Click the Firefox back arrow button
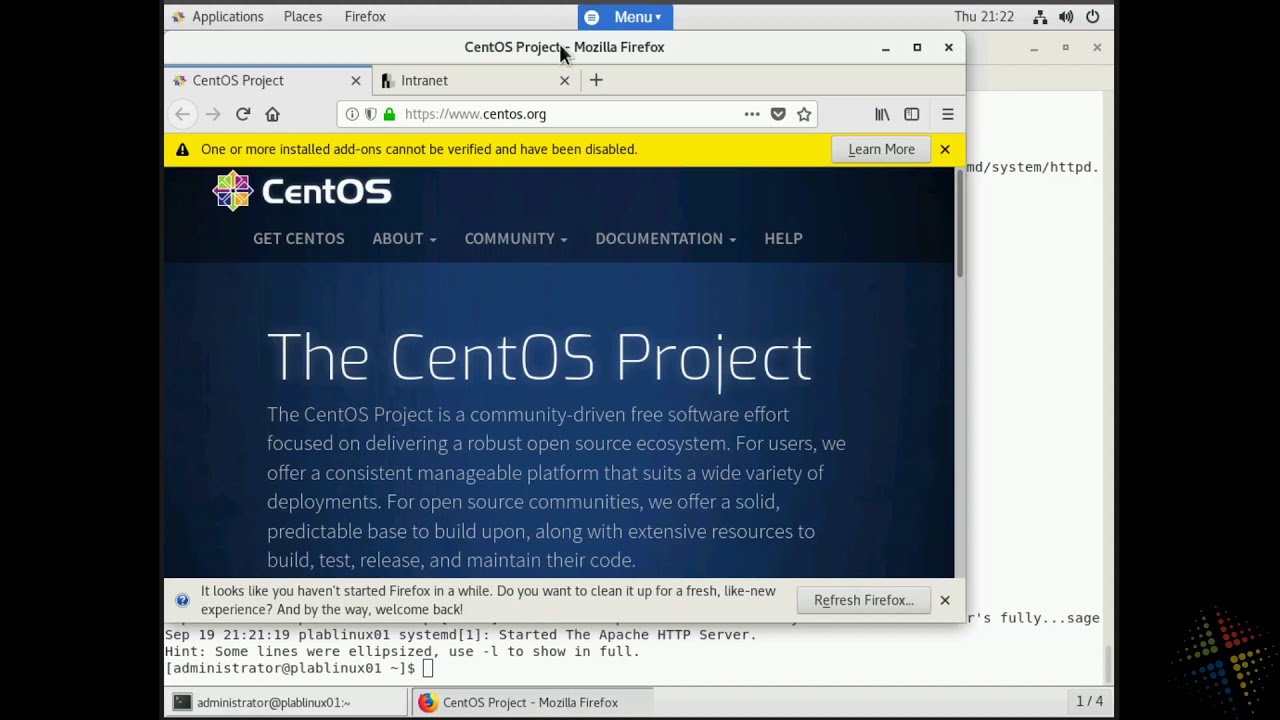 tap(182, 114)
